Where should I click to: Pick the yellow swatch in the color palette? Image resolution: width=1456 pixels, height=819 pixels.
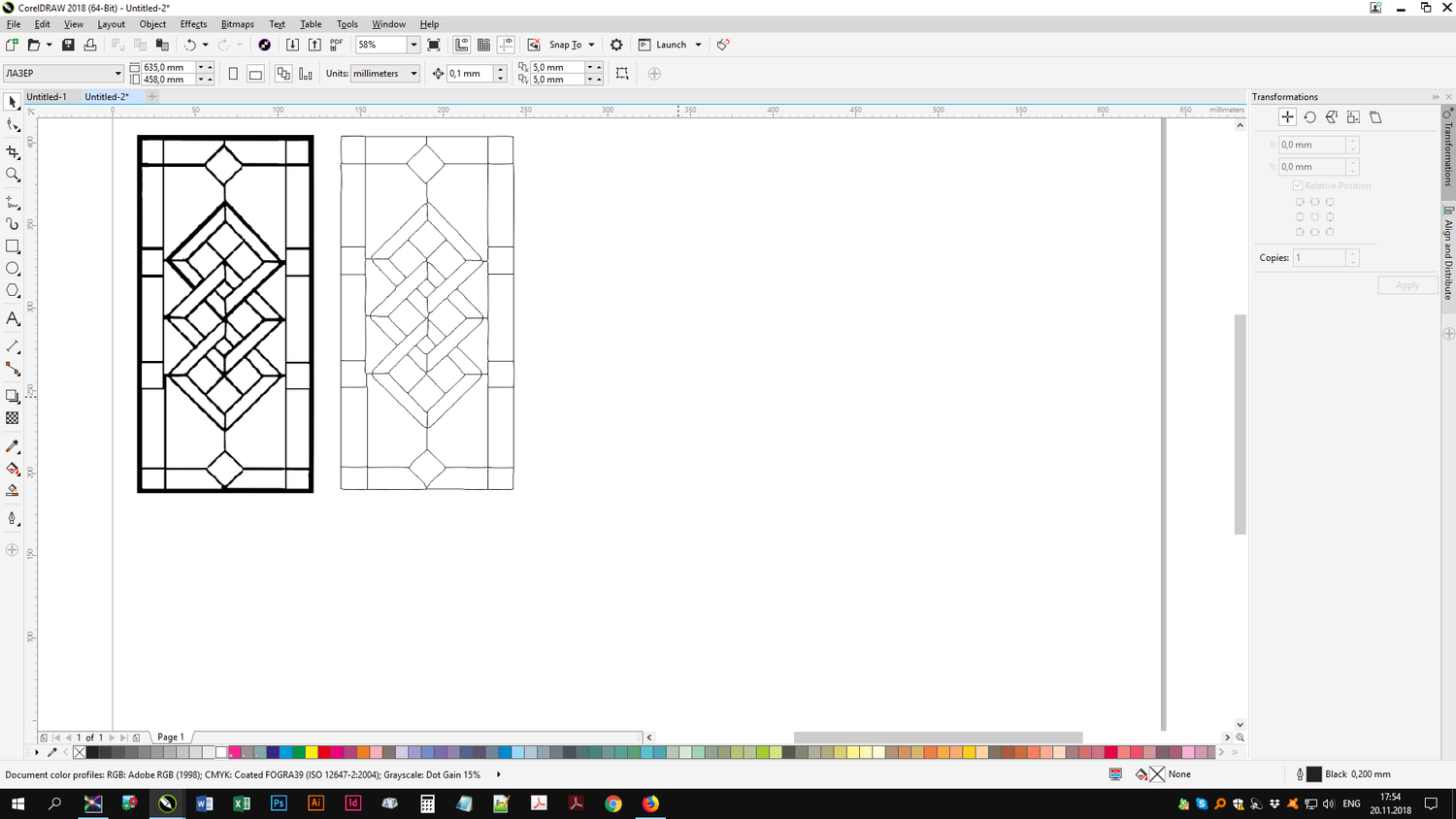point(312,752)
